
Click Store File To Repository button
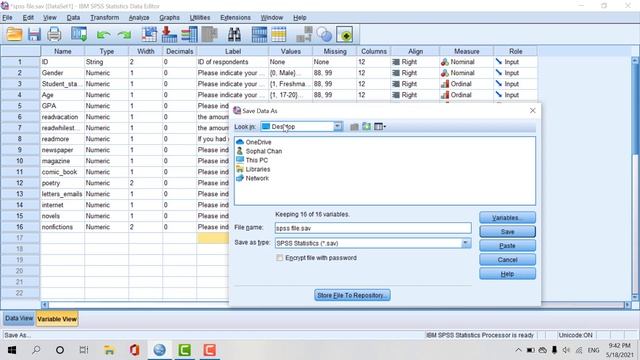tap(352, 295)
